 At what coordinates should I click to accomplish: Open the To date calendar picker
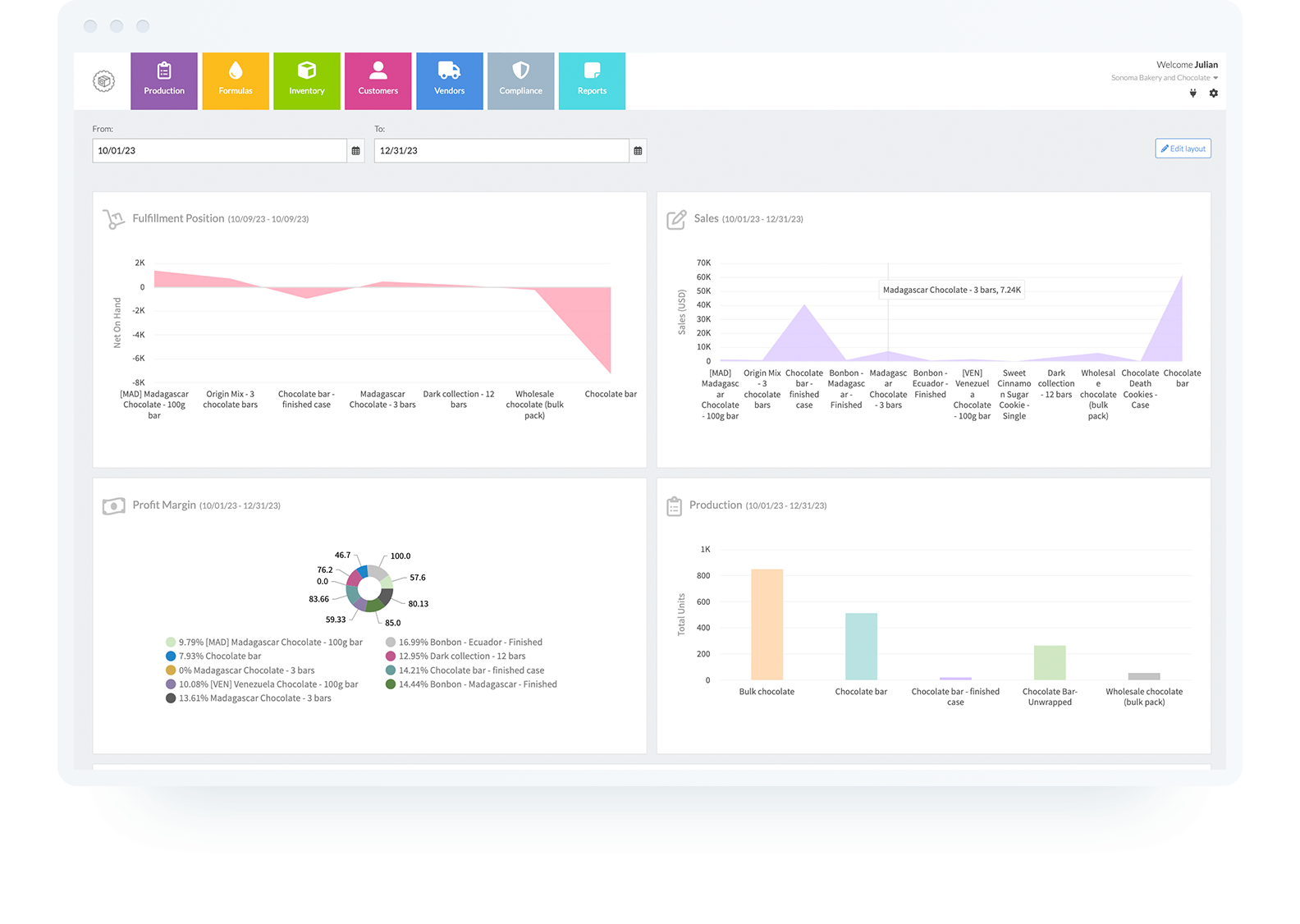[x=638, y=151]
